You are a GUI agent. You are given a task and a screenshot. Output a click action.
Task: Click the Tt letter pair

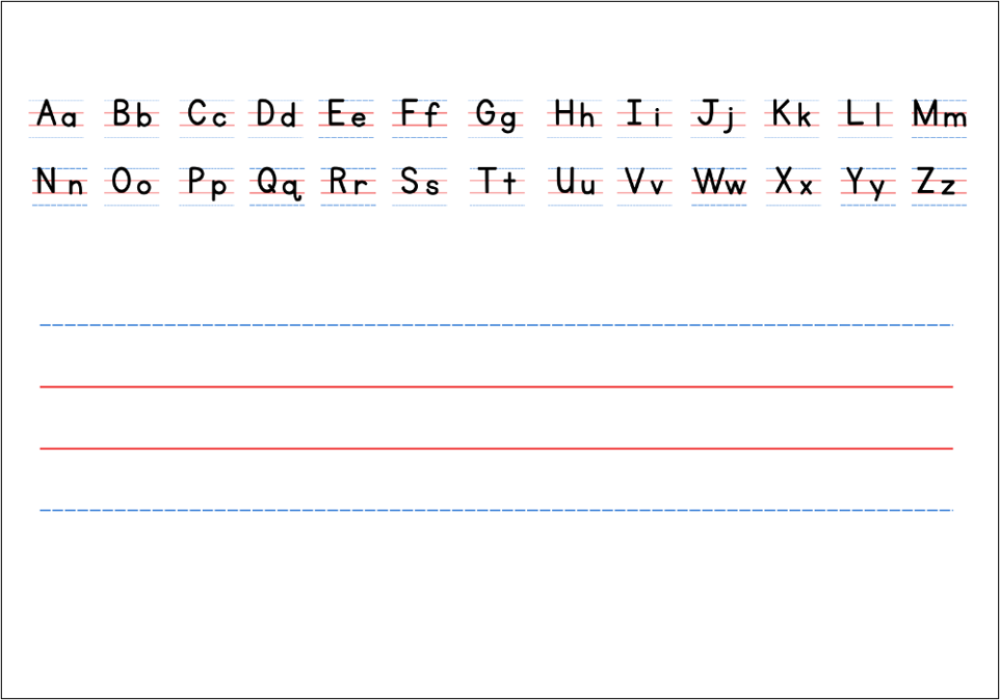pos(497,183)
